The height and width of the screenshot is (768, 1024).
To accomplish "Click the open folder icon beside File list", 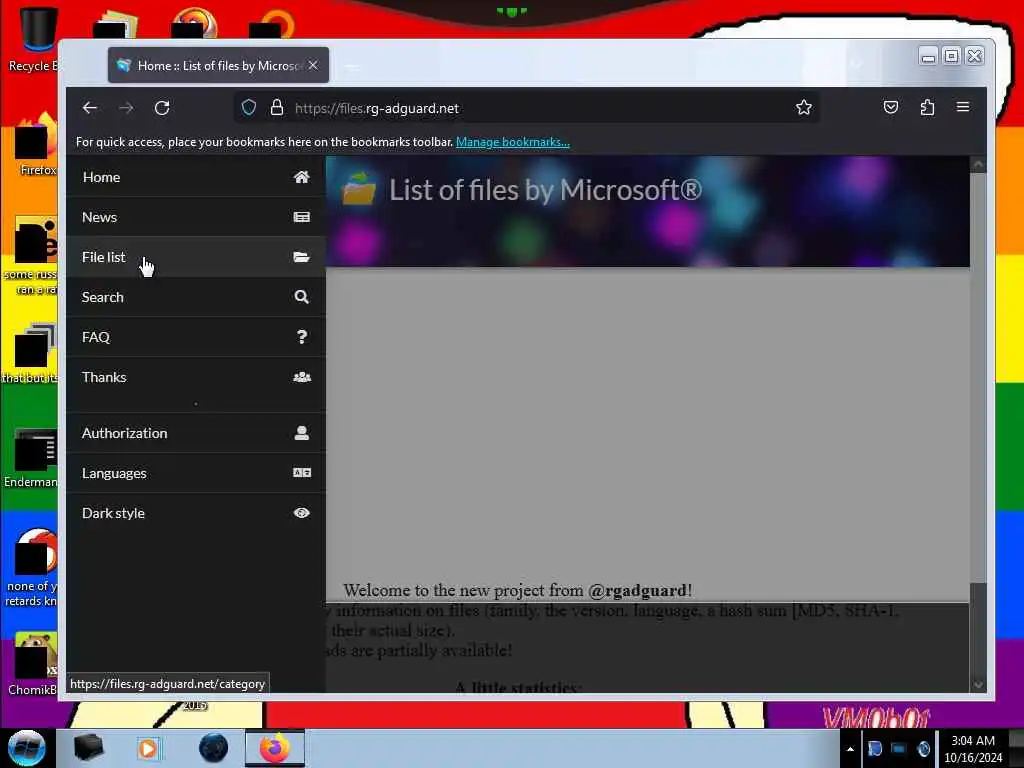I will pos(301,257).
